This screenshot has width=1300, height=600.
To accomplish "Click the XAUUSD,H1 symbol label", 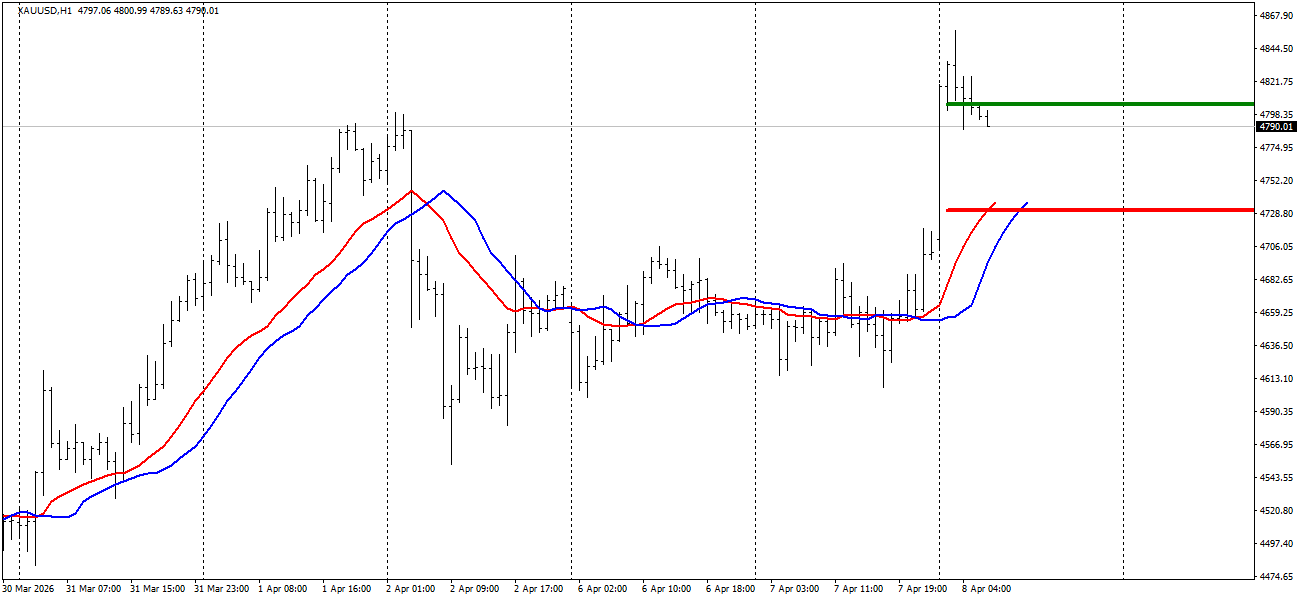I will (44, 10).
